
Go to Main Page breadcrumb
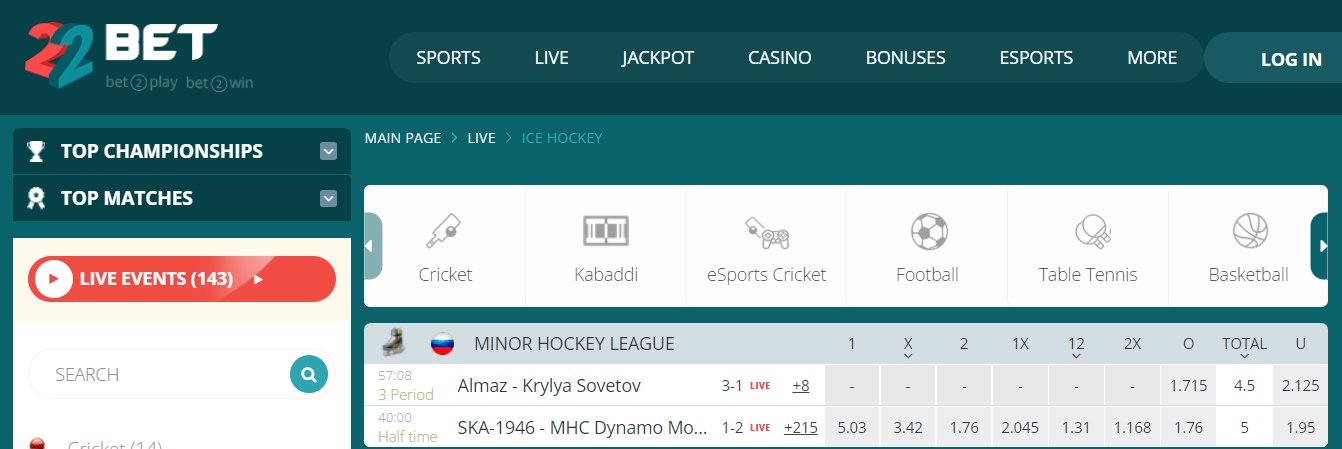pyautogui.click(x=403, y=138)
